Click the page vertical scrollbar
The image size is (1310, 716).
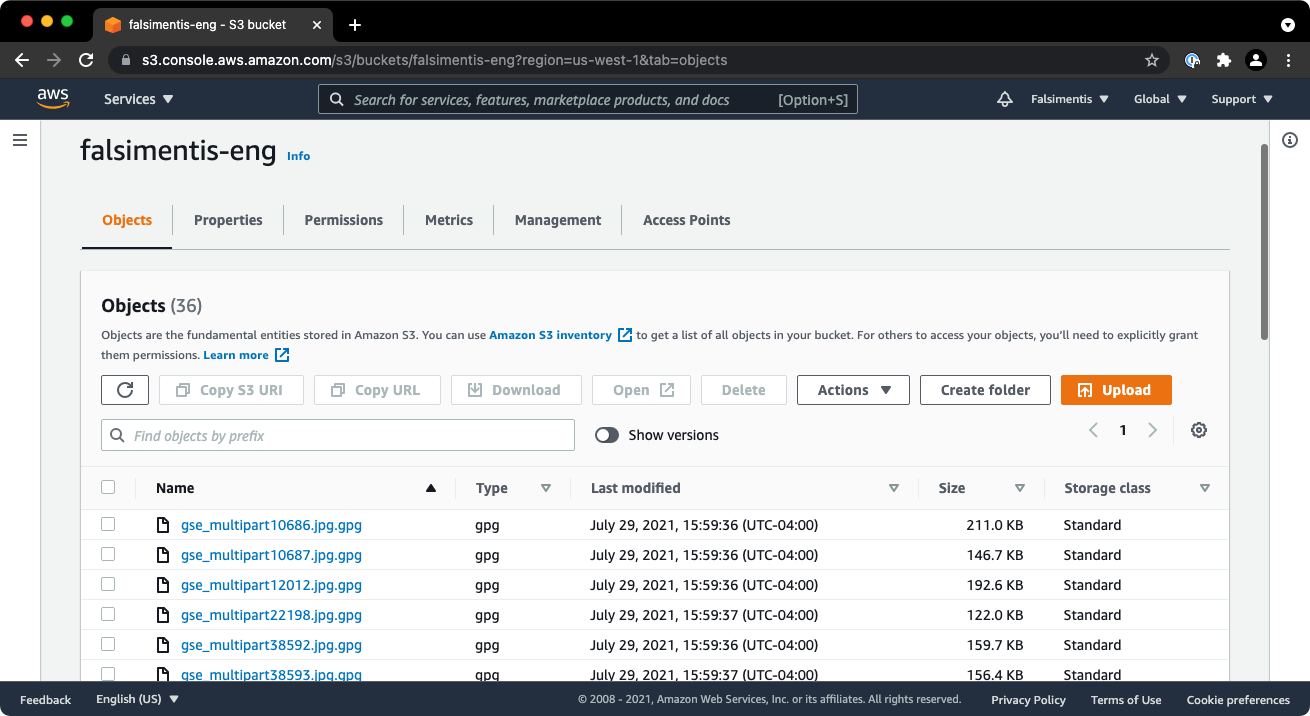[1264, 242]
